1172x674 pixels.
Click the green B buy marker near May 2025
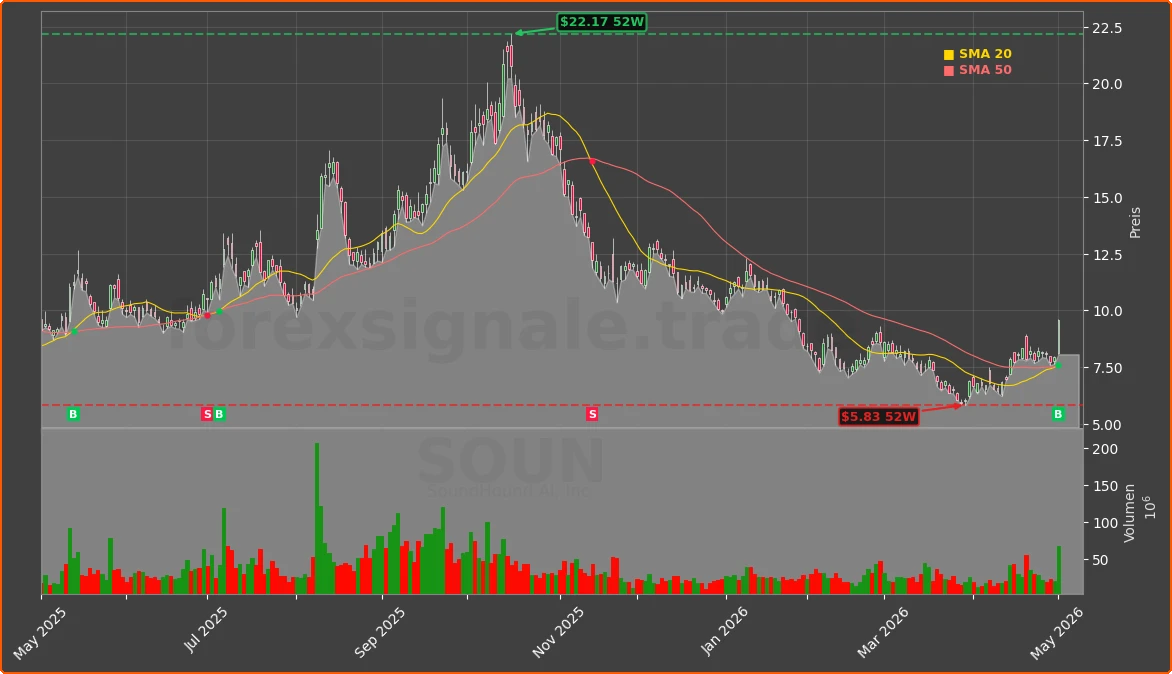(73, 414)
